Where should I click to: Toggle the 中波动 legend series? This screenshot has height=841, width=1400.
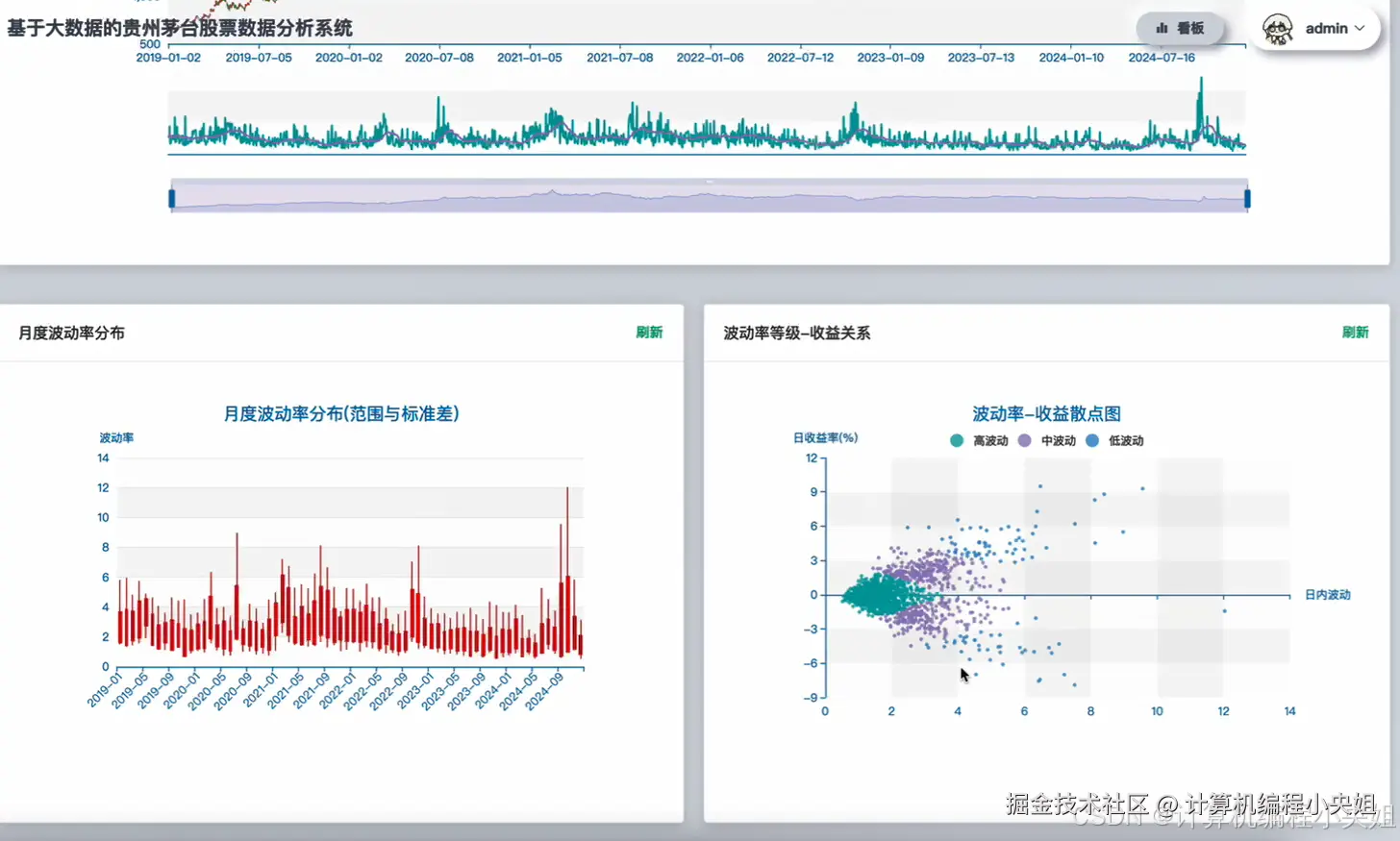coord(1047,441)
